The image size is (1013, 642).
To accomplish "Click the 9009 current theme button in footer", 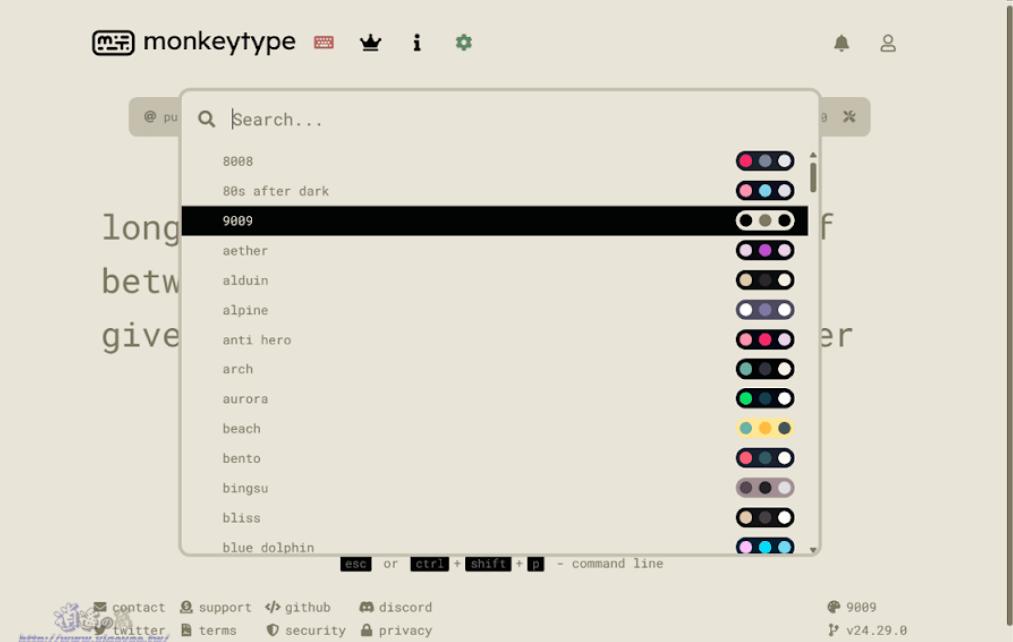I will [x=852, y=607].
